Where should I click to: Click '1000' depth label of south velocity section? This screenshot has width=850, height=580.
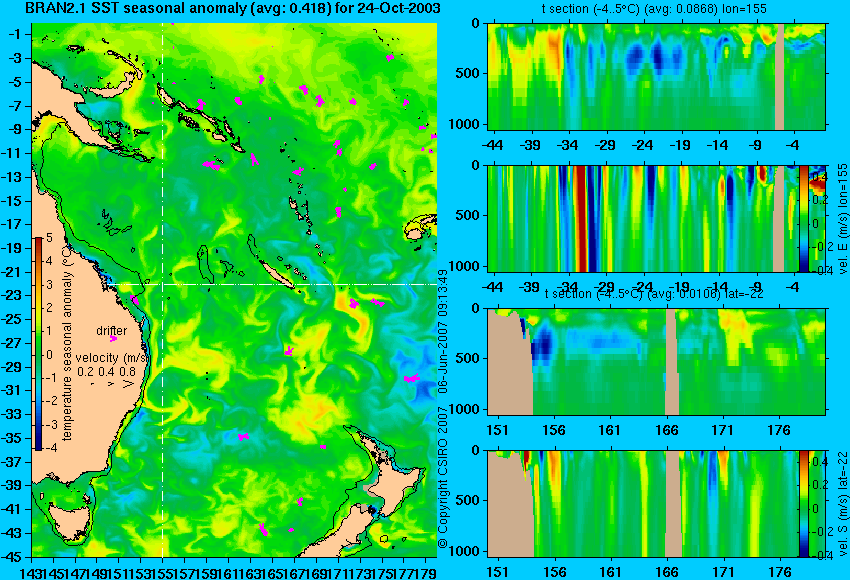(465, 551)
